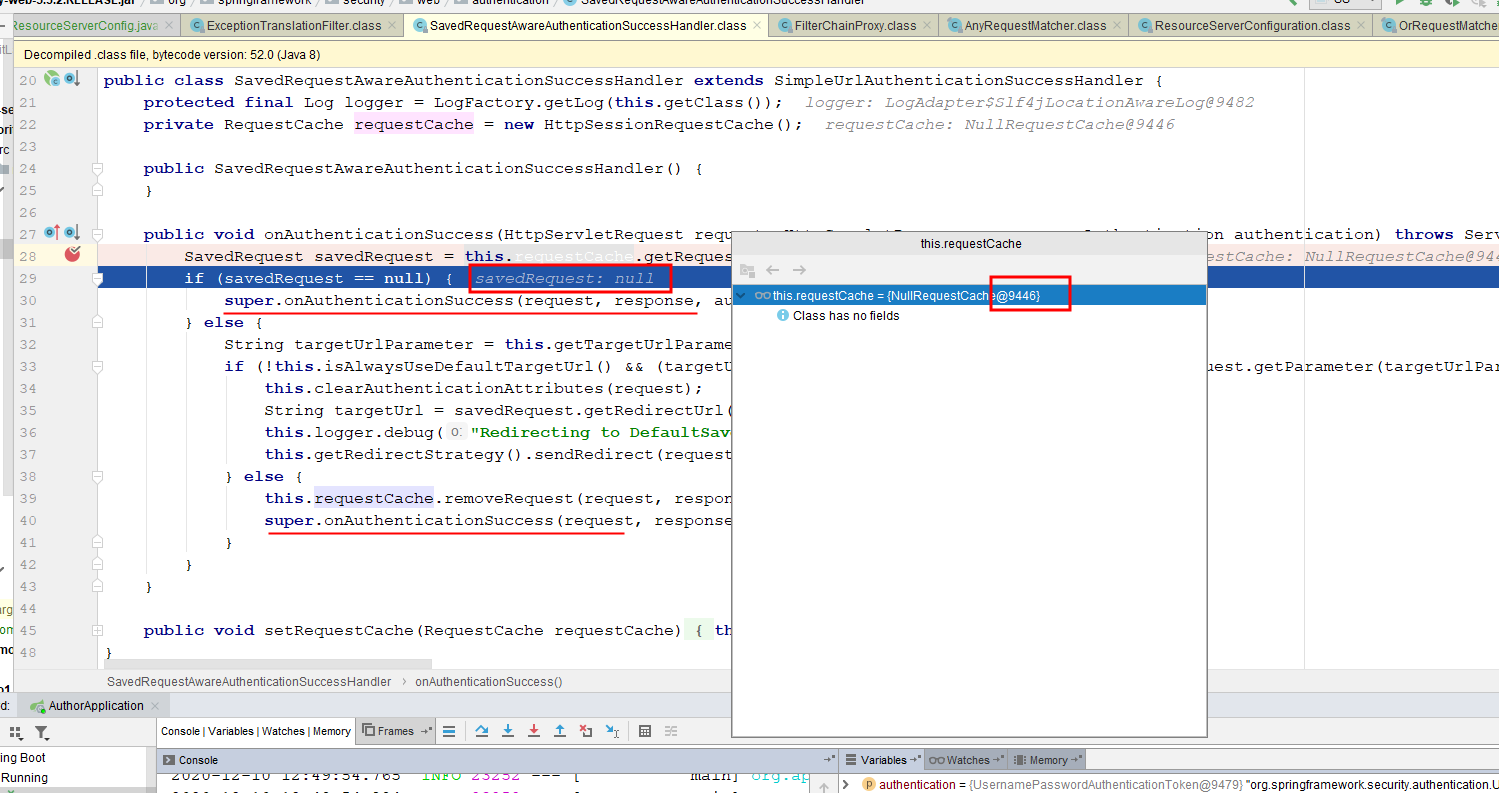Expand the authentication variable node
The width and height of the screenshot is (1499, 793).
coord(847,785)
